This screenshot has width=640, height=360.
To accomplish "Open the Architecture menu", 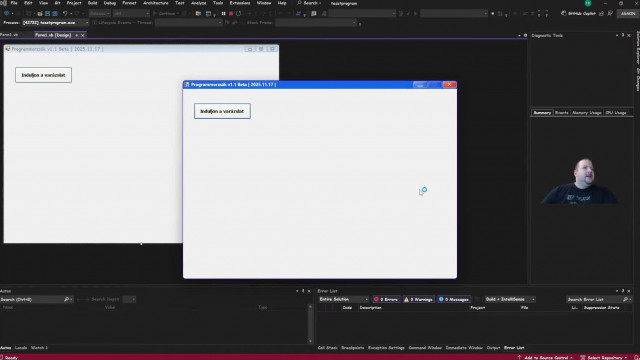I will click(x=156, y=3).
